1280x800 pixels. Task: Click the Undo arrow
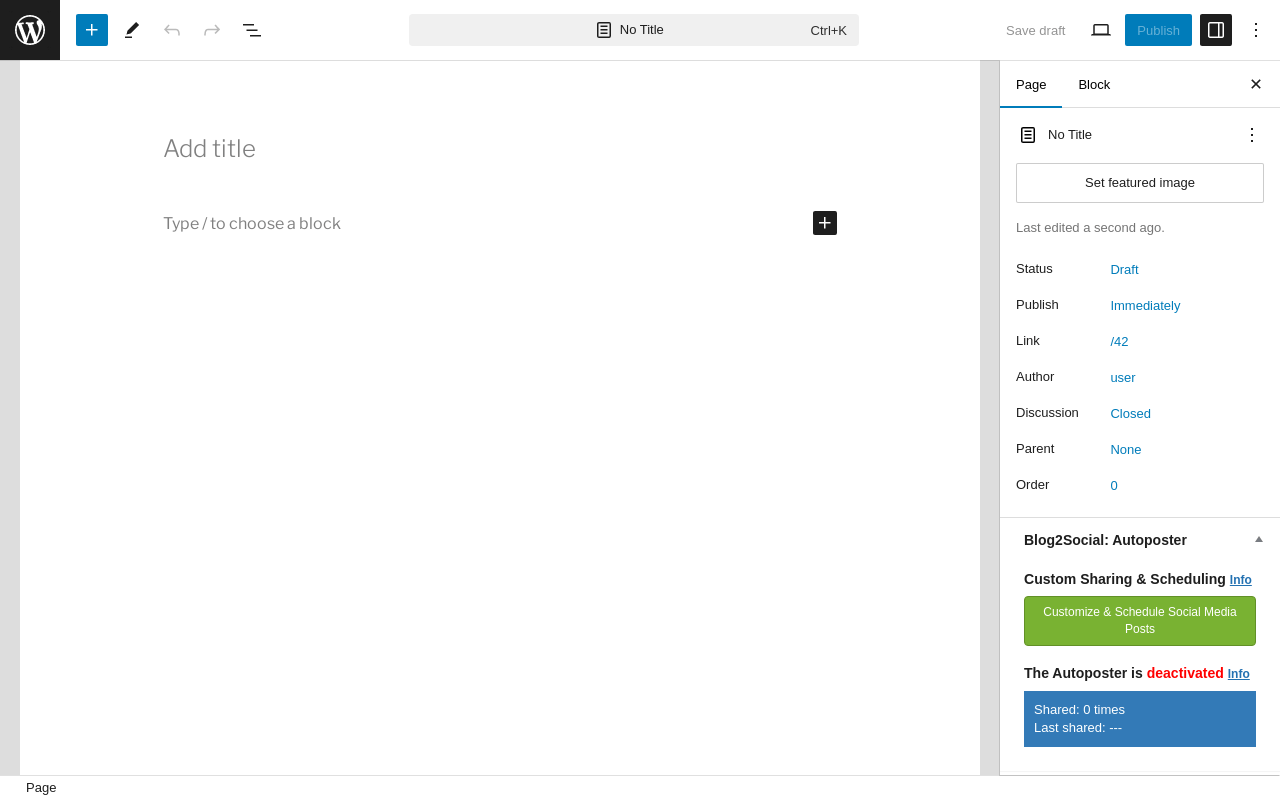[x=172, y=30]
